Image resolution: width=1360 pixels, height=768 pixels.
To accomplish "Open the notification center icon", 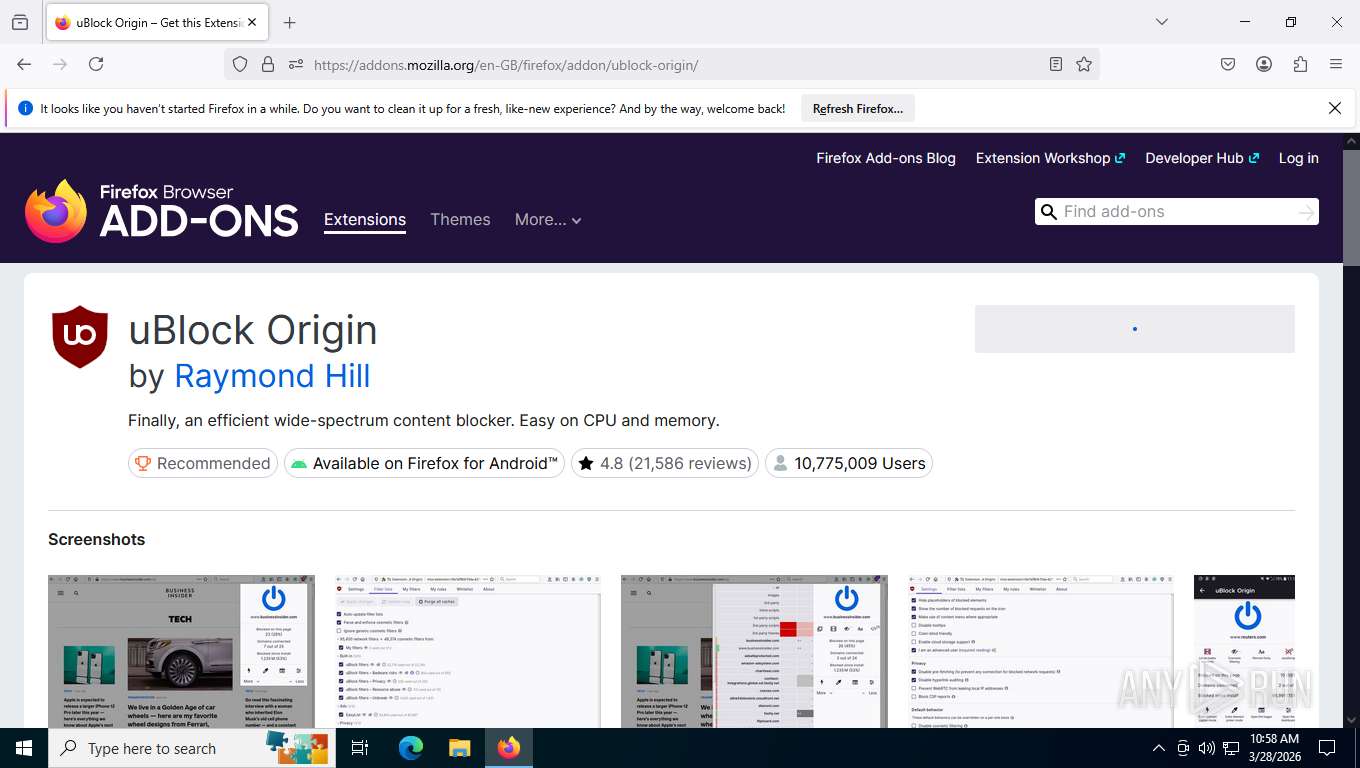I will 1327,748.
